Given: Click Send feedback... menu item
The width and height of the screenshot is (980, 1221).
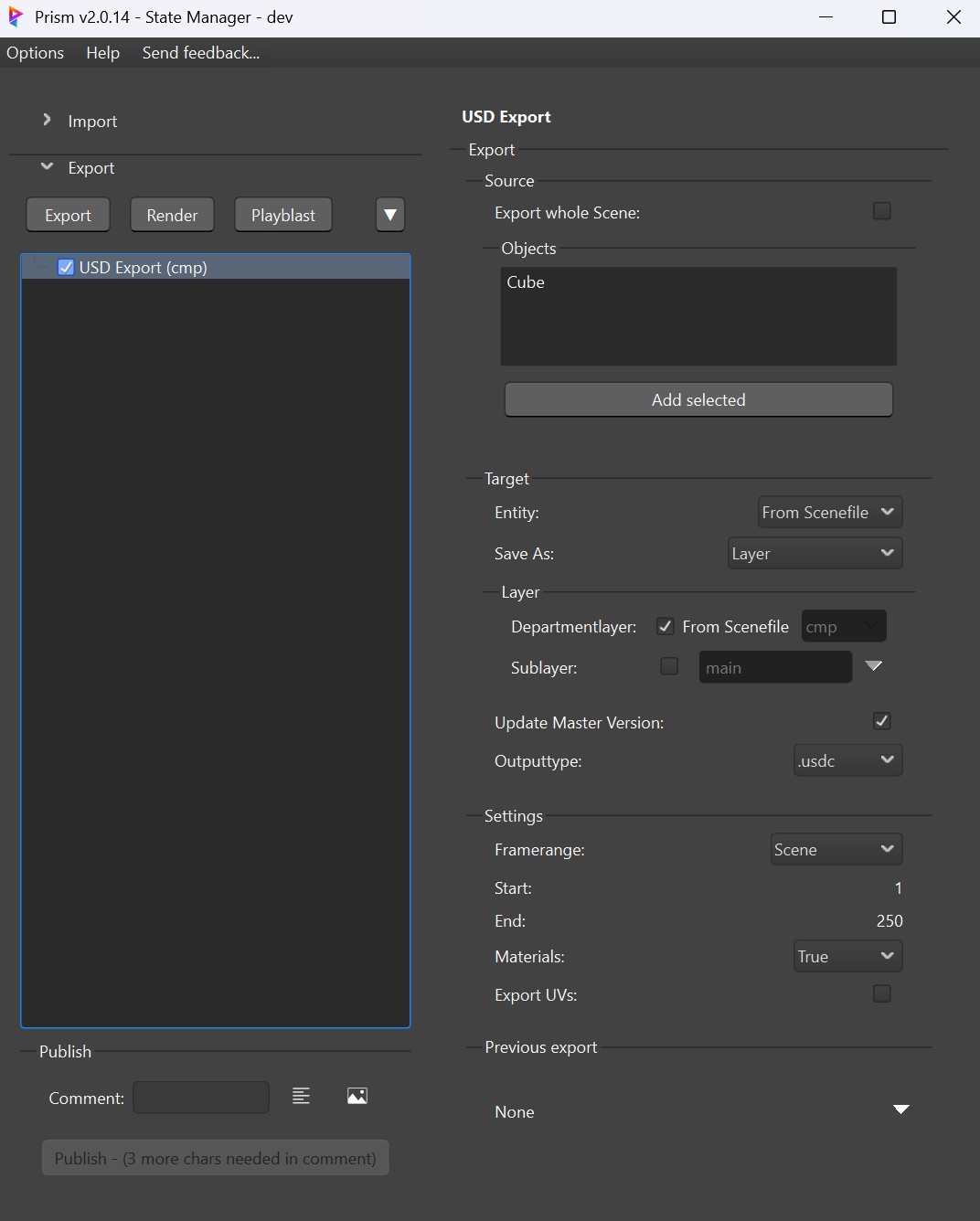Looking at the screenshot, I should click(201, 53).
